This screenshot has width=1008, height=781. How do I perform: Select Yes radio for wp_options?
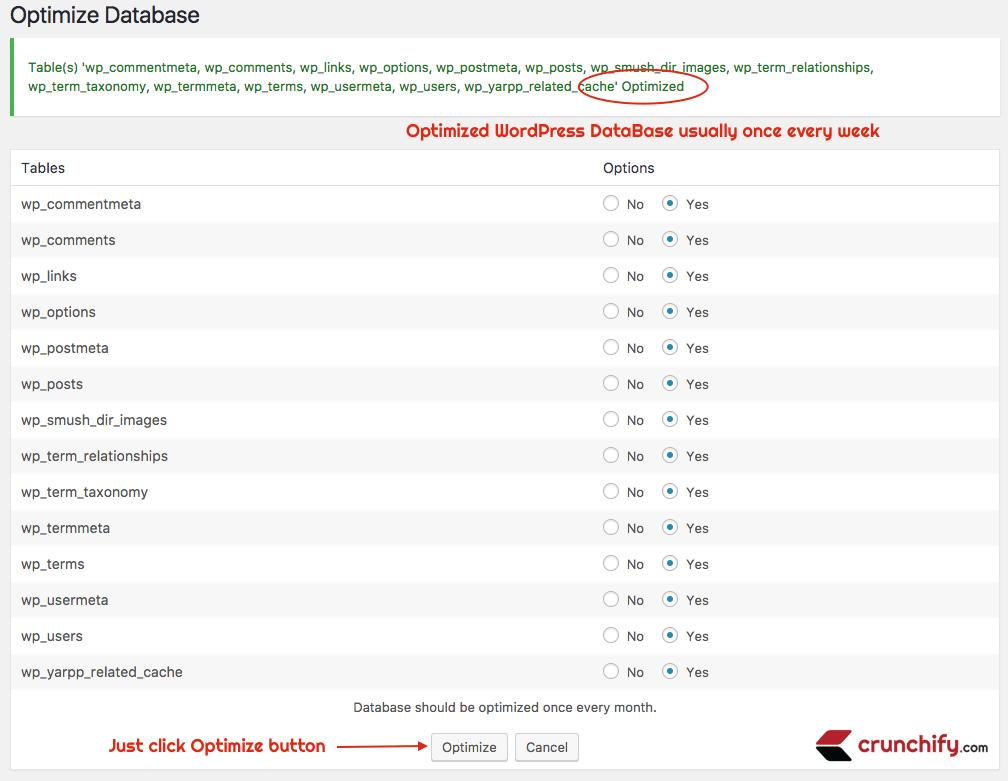click(x=670, y=312)
